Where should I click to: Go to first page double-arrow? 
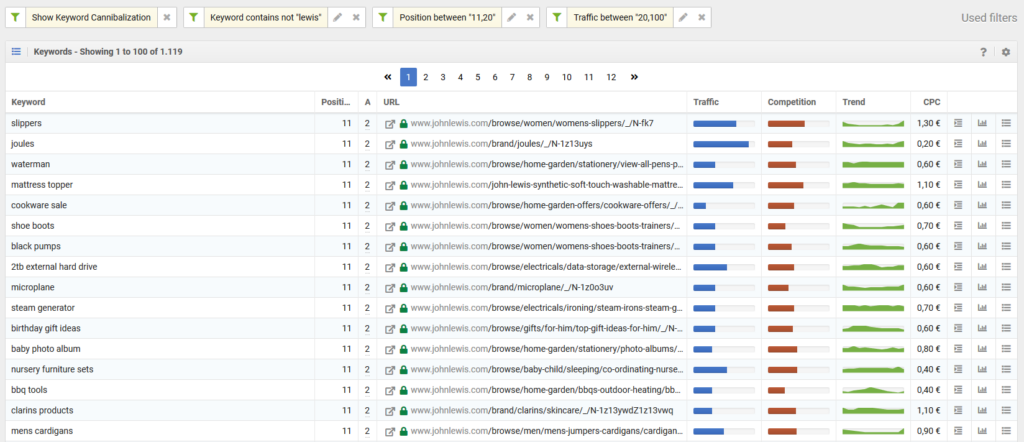[x=388, y=77]
